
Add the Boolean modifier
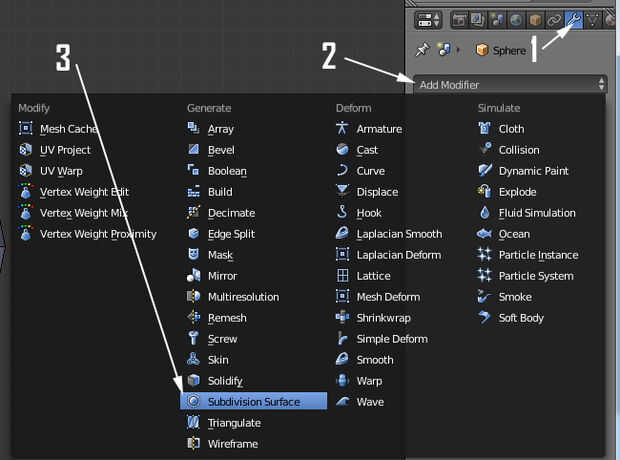tap(227, 171)
